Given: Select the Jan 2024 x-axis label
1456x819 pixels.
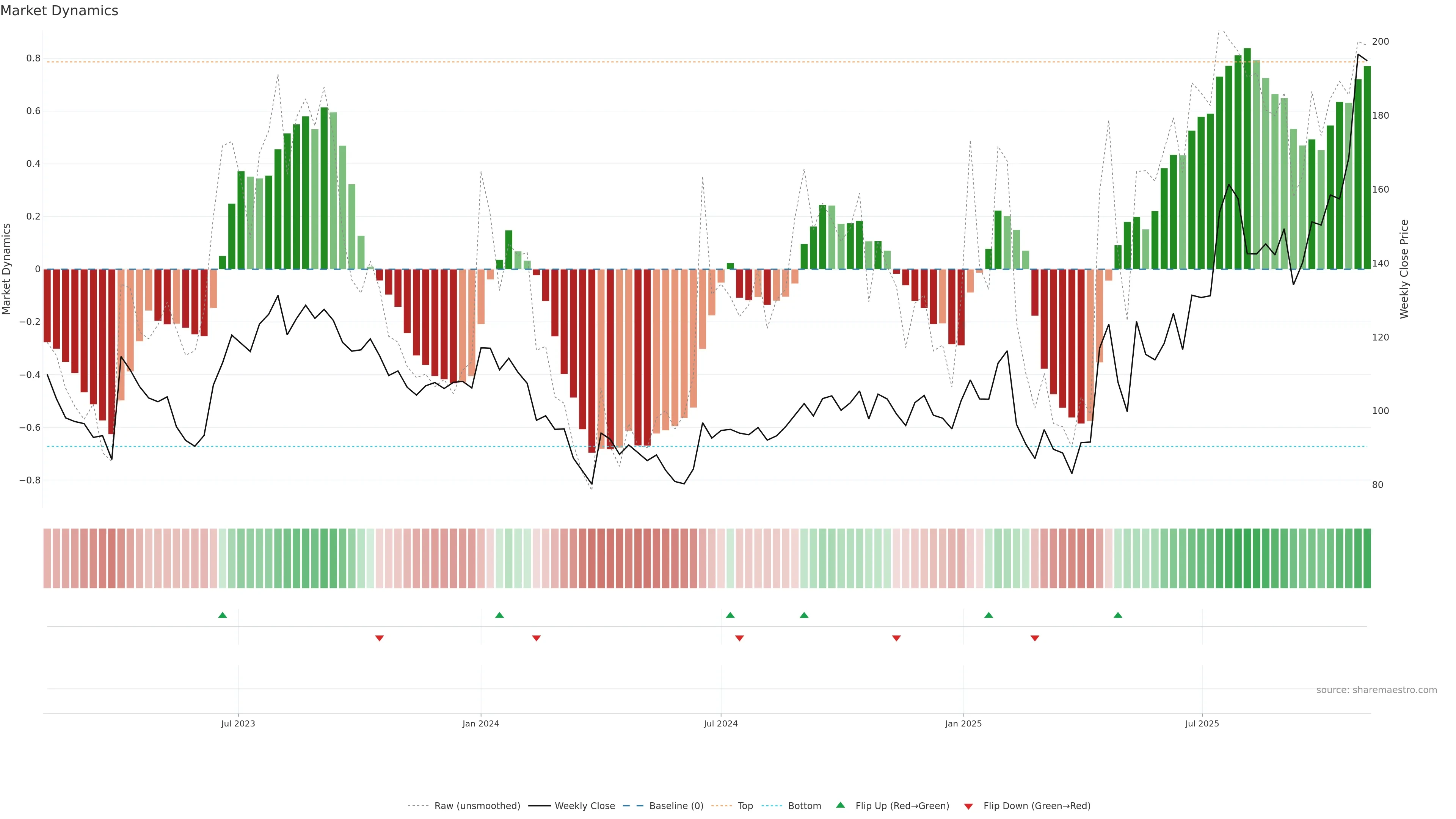Looking at the screenshot, I should pyautogui.click(x=480, y=723).
